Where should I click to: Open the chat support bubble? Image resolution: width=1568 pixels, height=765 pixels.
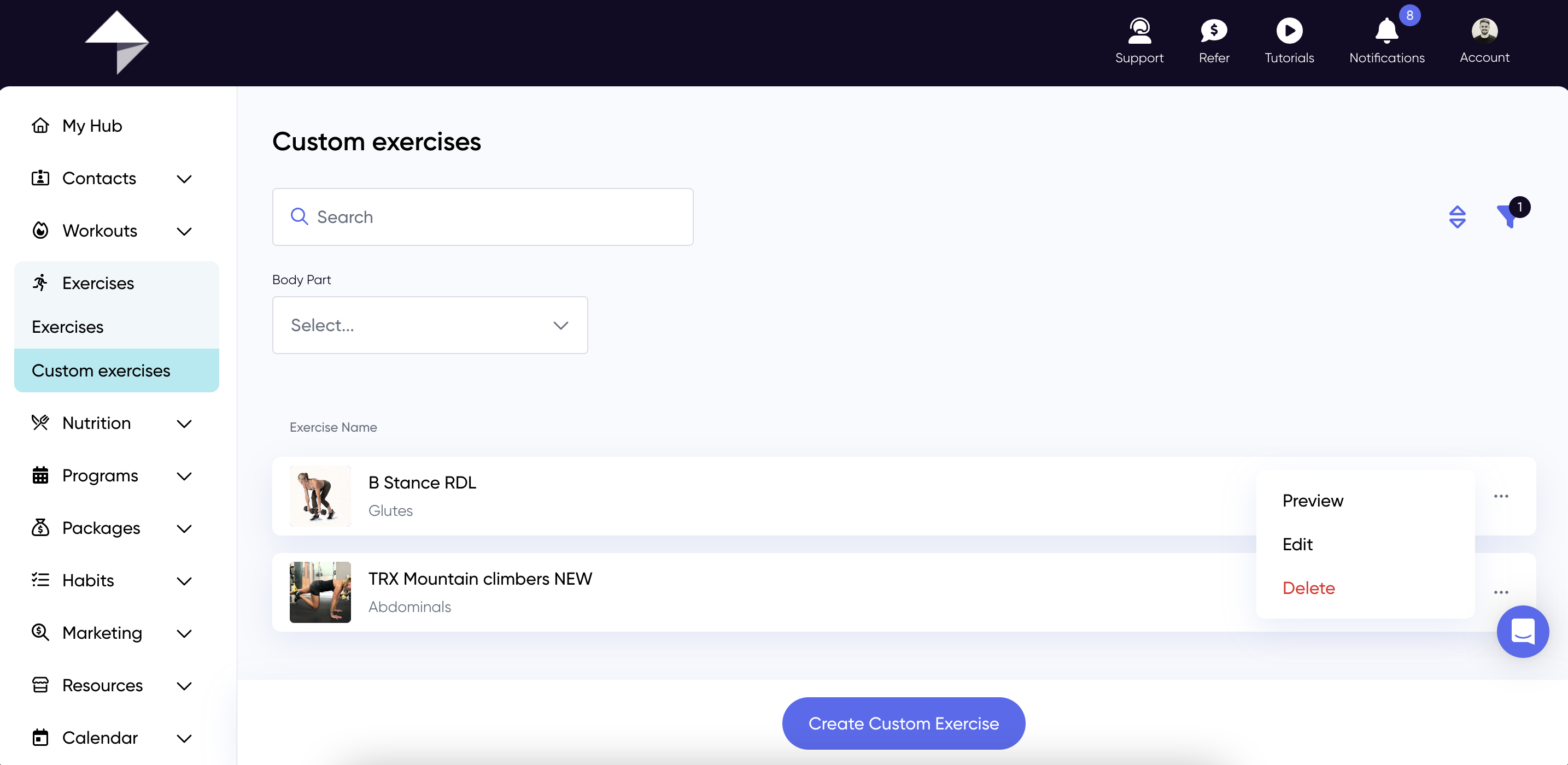(x=1522, y=631)
